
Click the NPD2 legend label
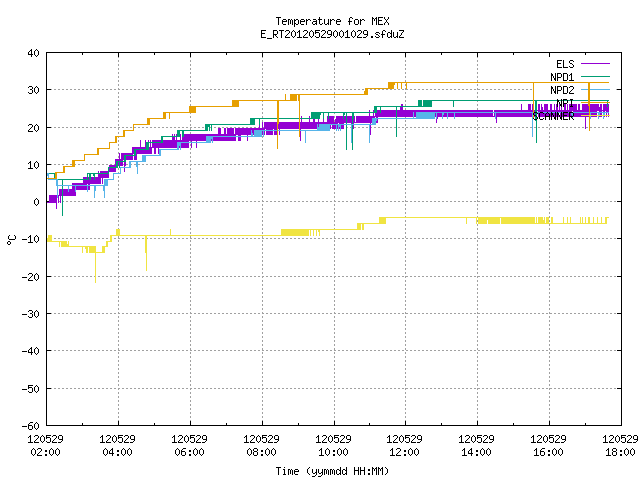tap(562, 90)
